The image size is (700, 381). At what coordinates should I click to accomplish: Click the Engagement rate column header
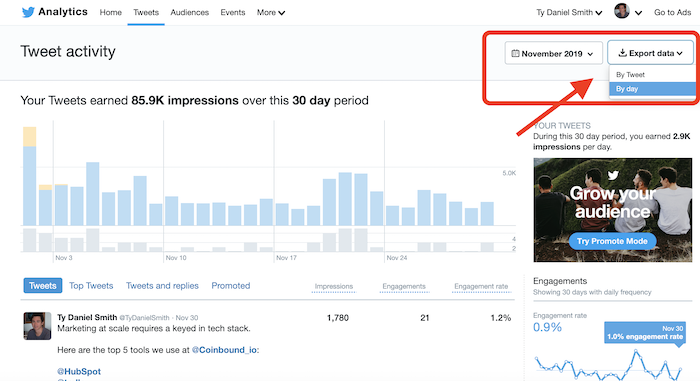click(x=481, y=286)
